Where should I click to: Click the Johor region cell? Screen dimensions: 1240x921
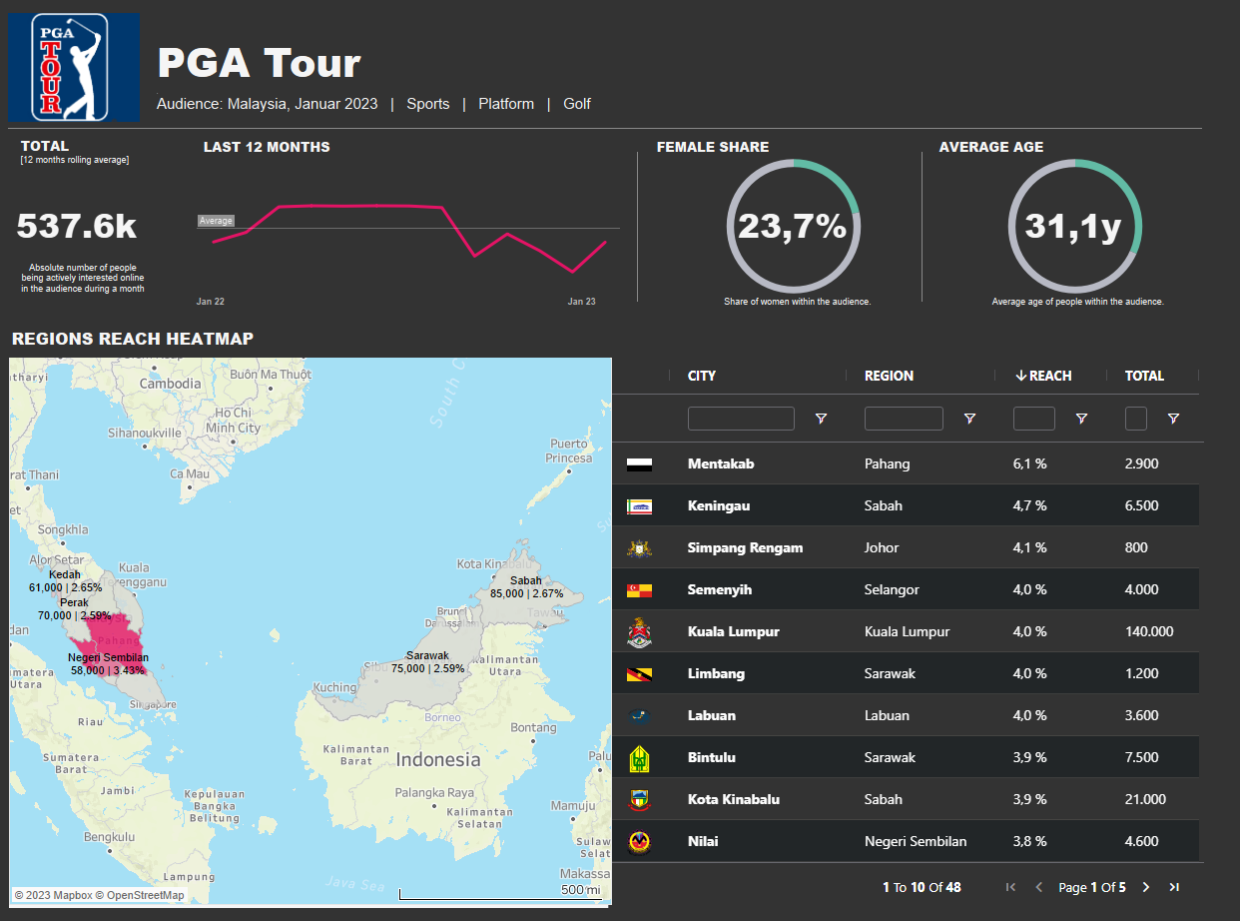[882, 548]
